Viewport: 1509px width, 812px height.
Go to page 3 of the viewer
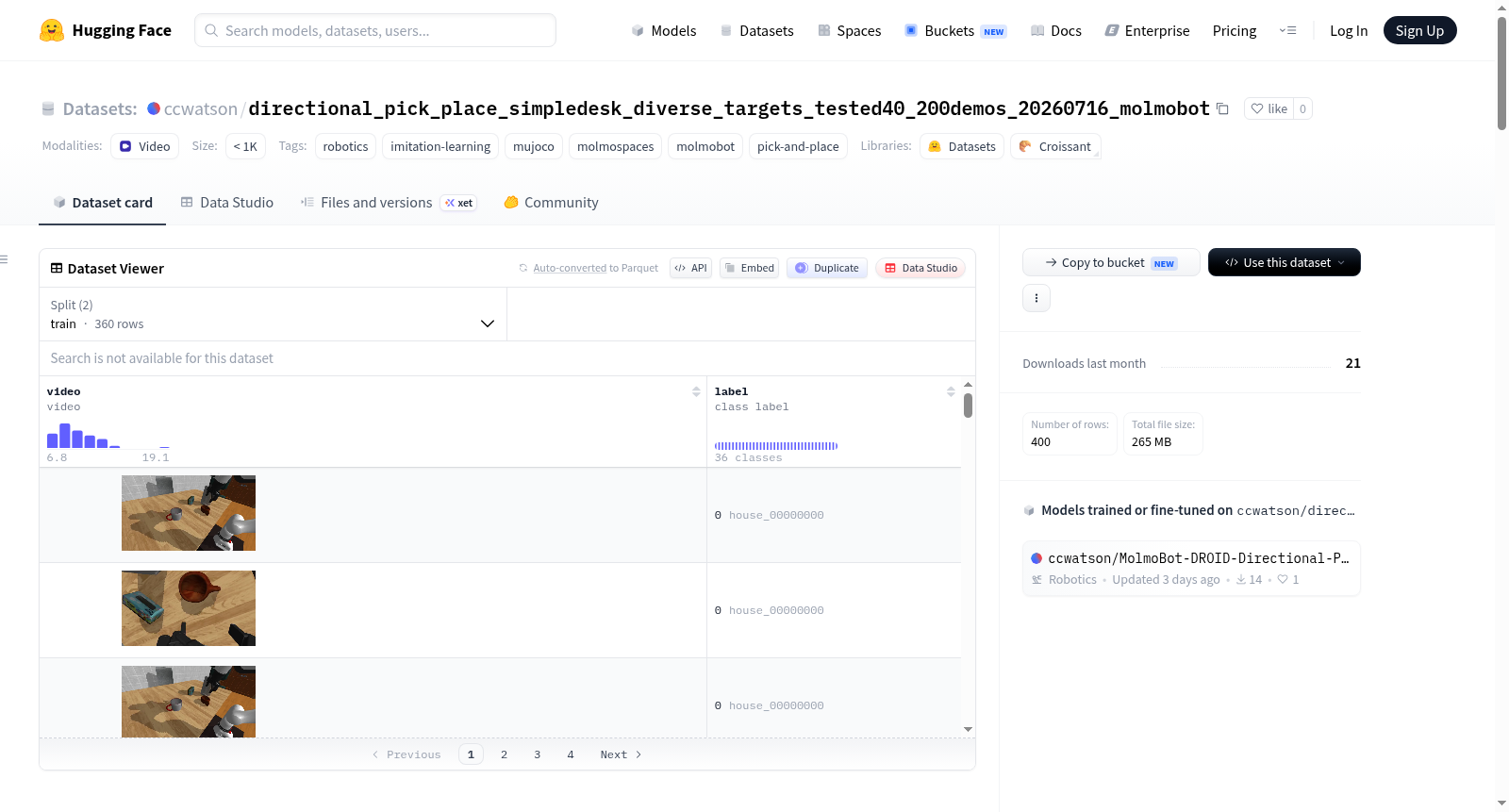(x=538, y=754)
